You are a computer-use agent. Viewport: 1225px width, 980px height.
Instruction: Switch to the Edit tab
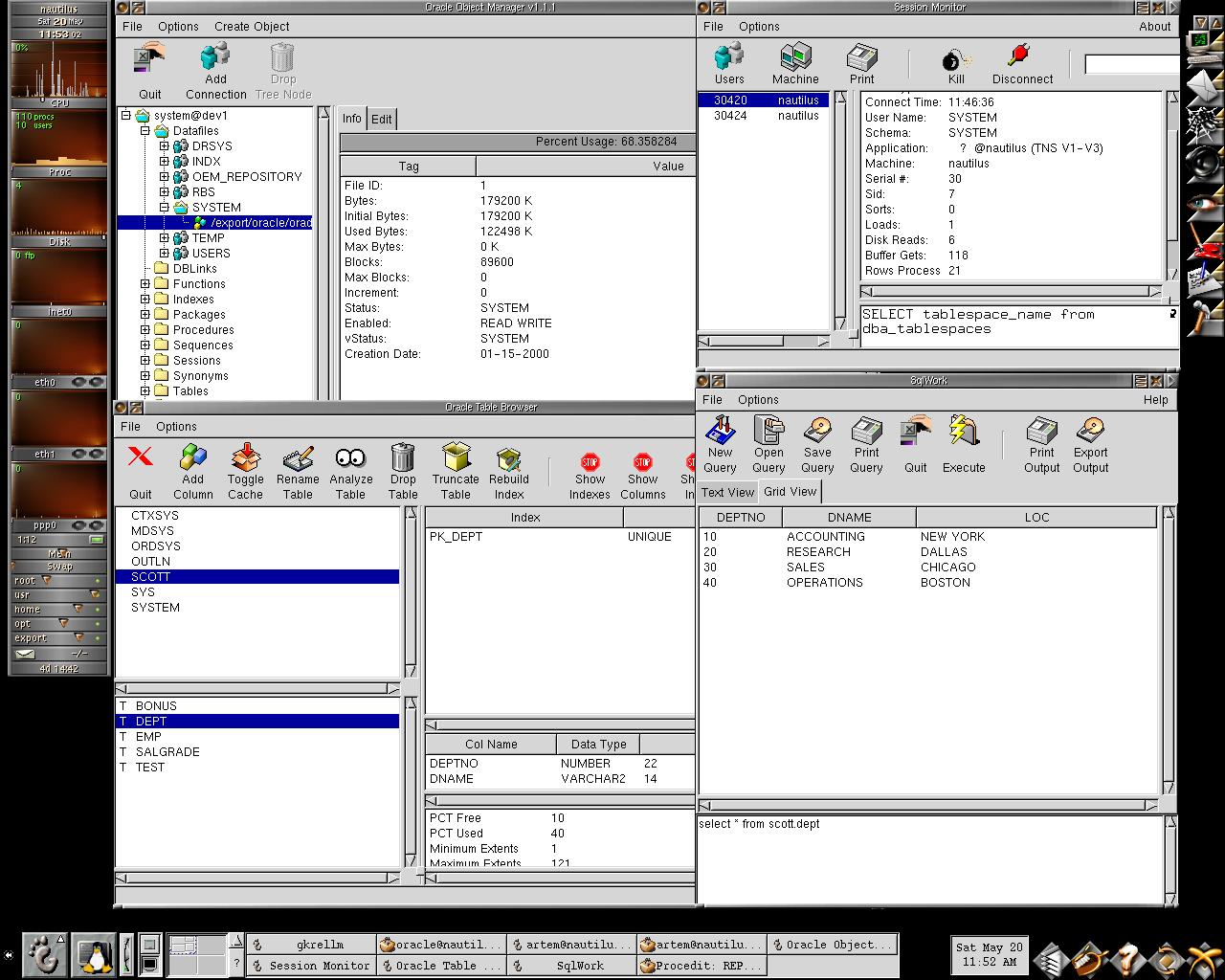pyautogui.click(x=381, y=119)
